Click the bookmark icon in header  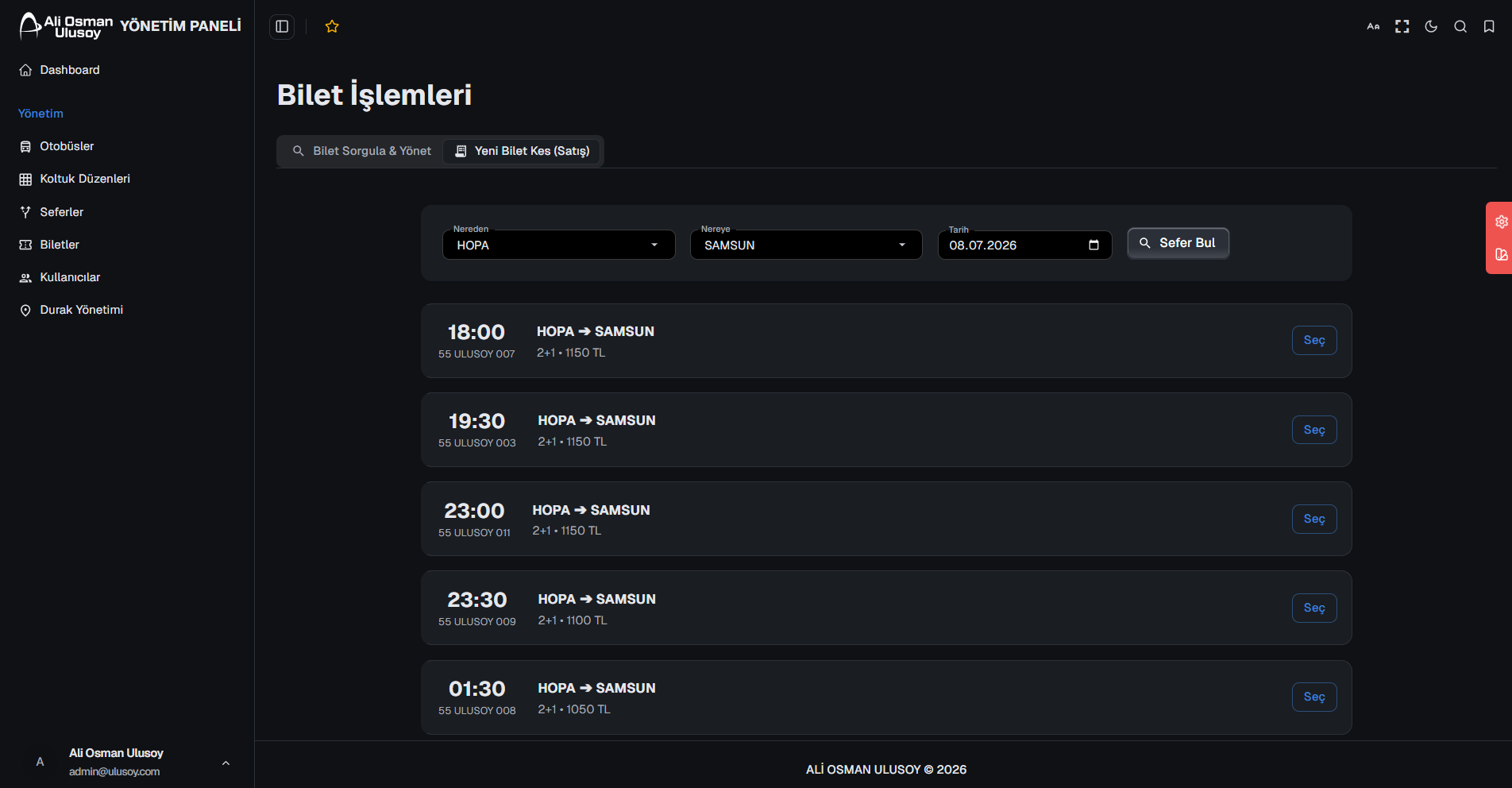point(1489,26)
